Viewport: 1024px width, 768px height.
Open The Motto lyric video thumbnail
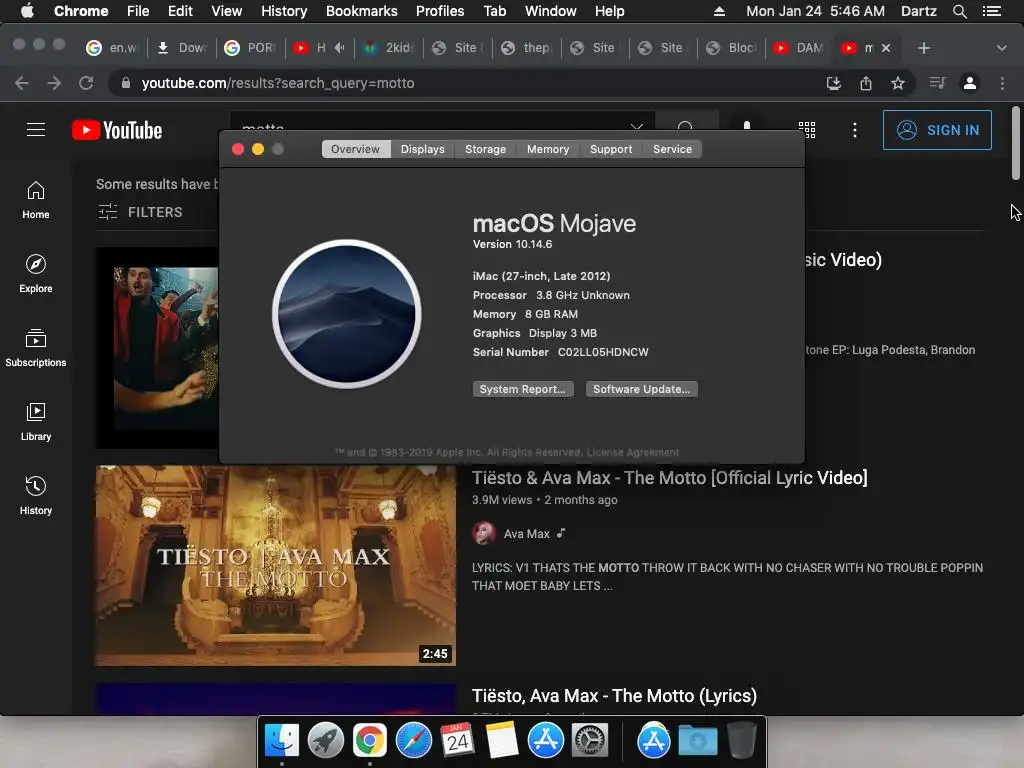click(275, 566)
